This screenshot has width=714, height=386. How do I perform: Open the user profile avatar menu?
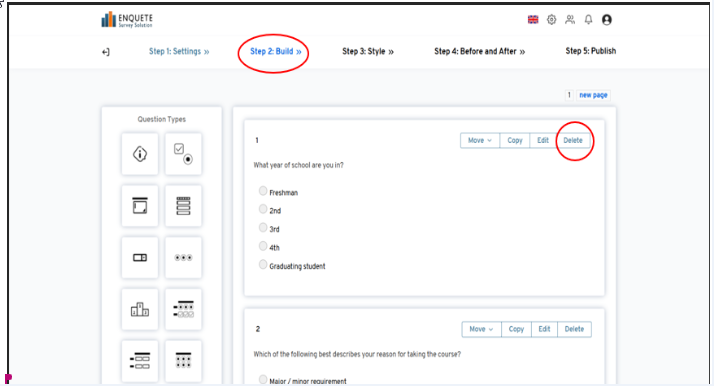607,20
